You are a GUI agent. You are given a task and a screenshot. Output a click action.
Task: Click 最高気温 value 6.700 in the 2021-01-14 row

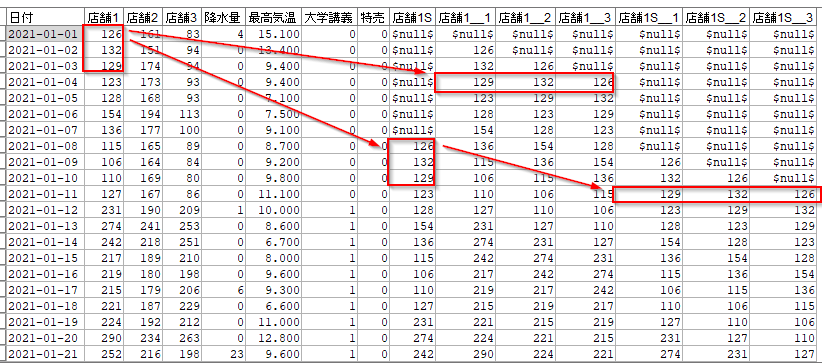click(274, 242)
